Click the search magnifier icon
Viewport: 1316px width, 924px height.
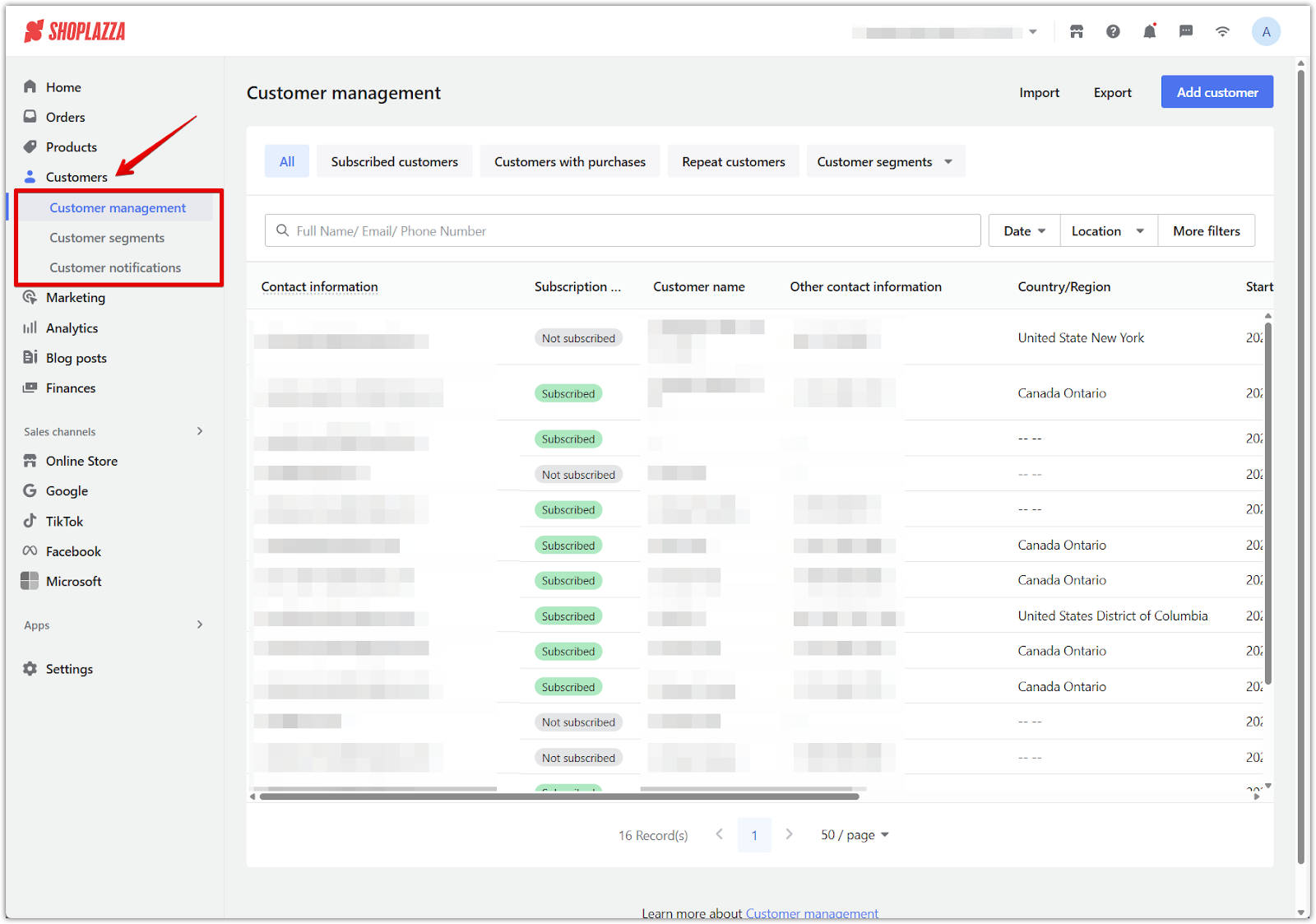tap(282, 230)
